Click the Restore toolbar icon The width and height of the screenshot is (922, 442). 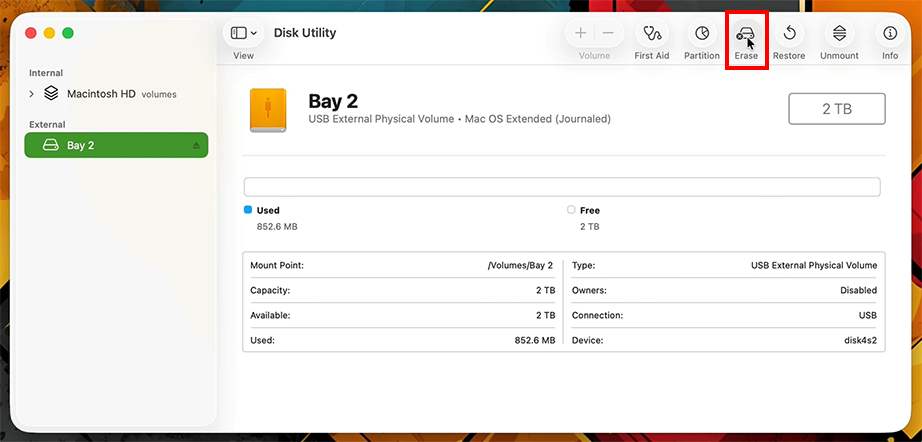[789, 33]
